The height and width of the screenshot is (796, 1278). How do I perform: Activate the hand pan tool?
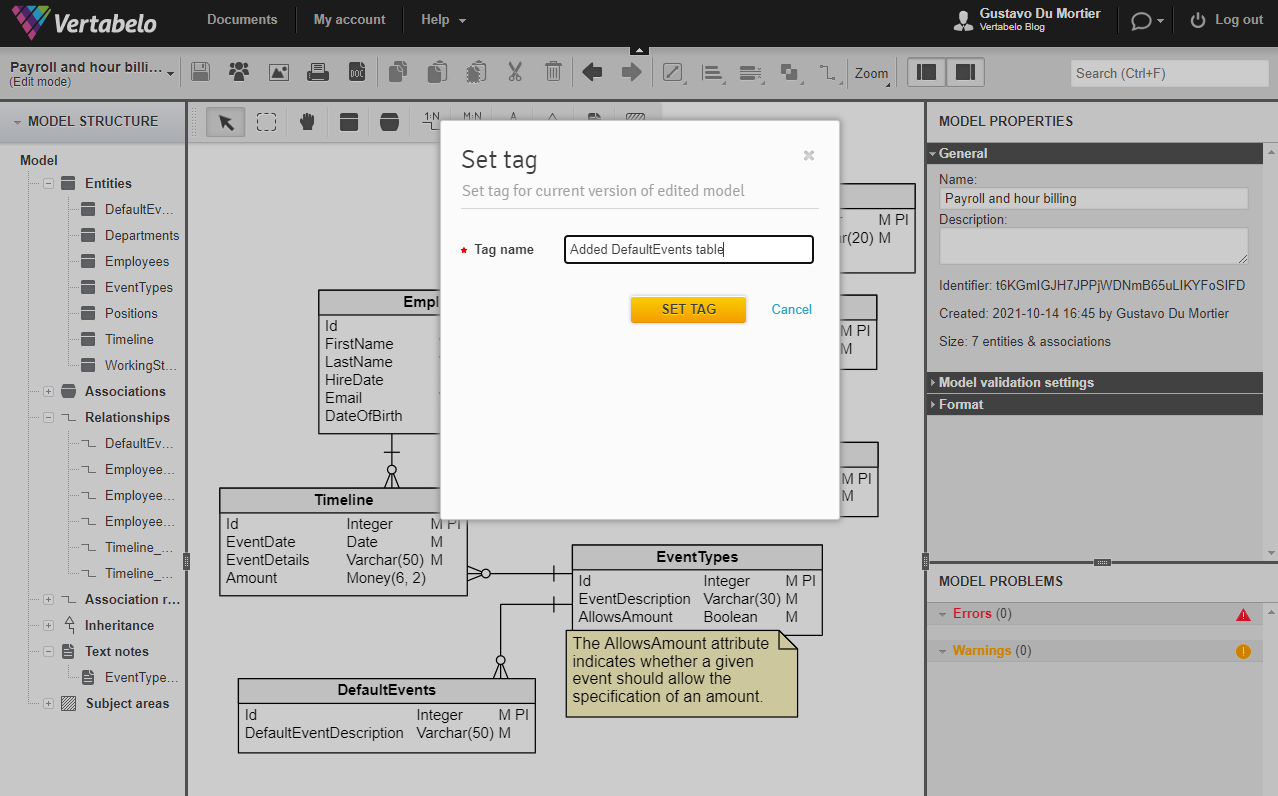(308, 122)
